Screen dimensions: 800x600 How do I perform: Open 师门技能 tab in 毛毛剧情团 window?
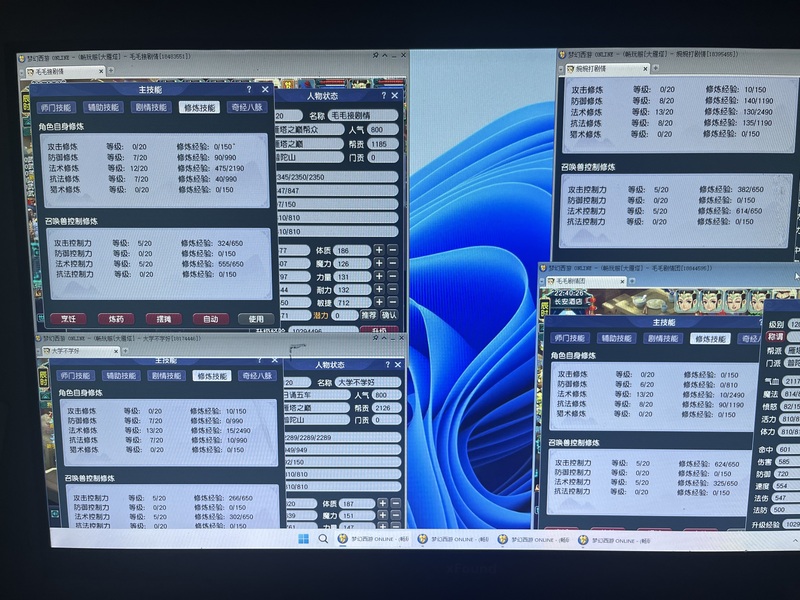click(570, 338)
